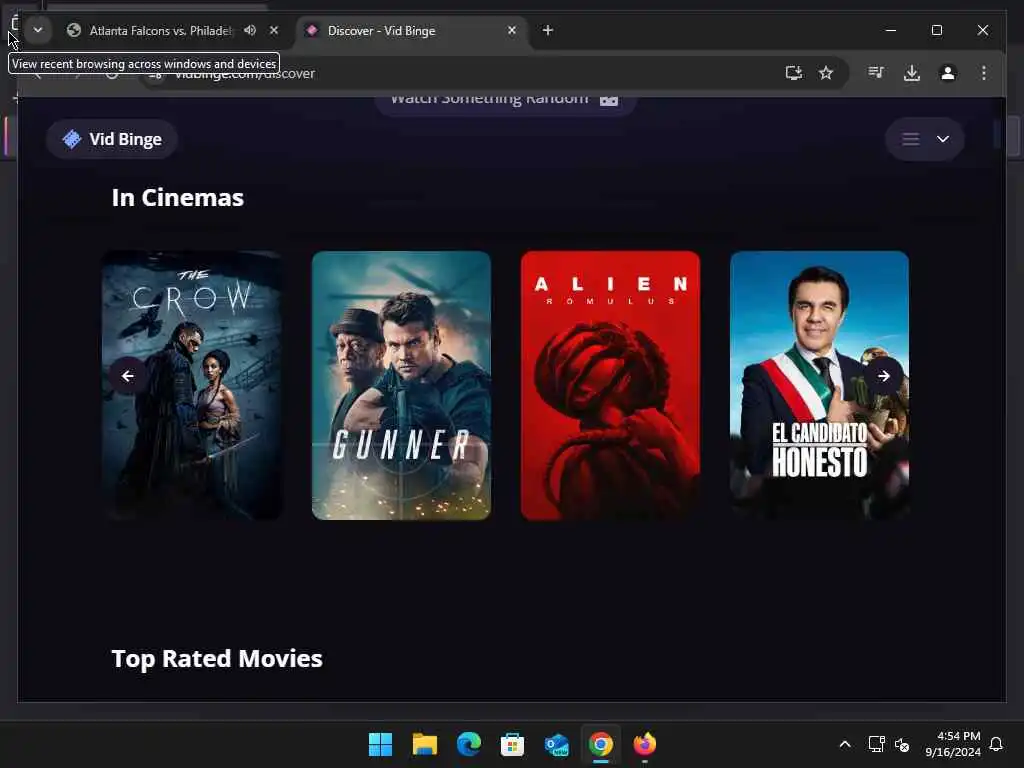Open Outlook from the taskbar

556,744
